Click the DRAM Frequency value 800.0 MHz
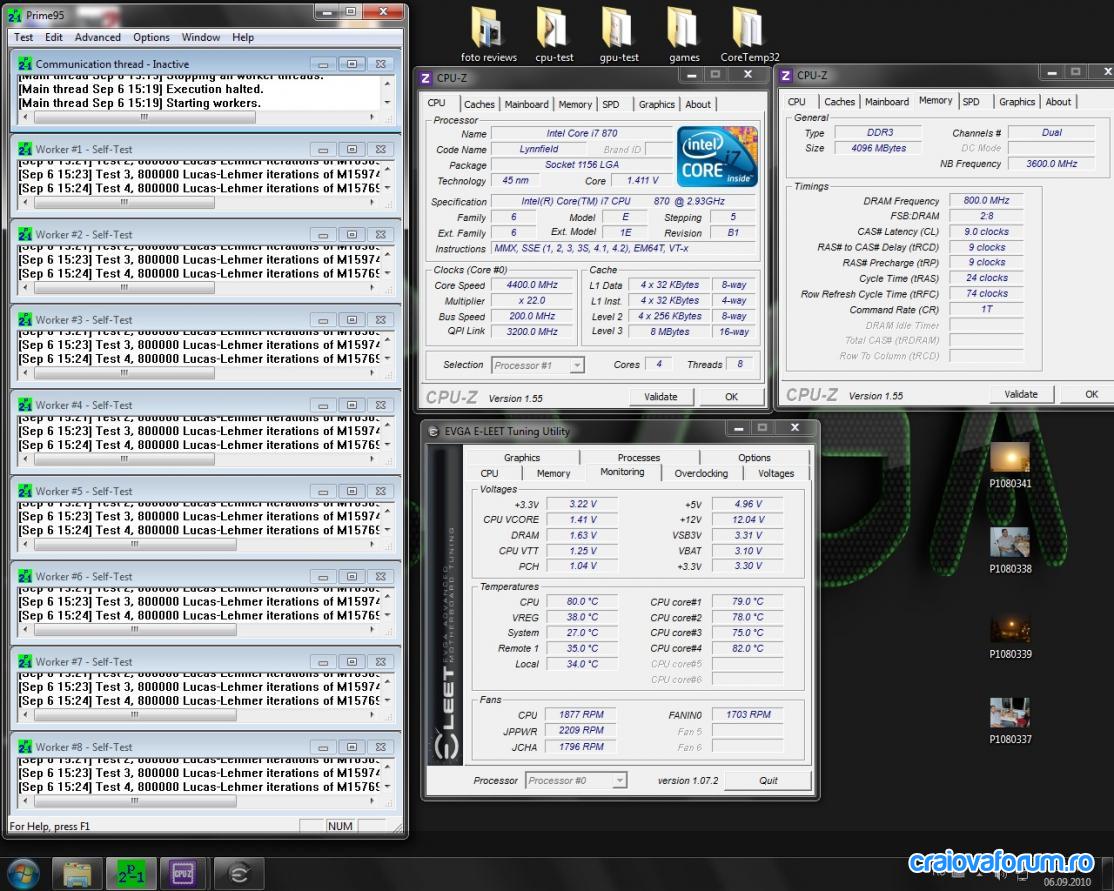Image resolution: width=1114 pixels, height=891 pixels. (x=986, y=200)
